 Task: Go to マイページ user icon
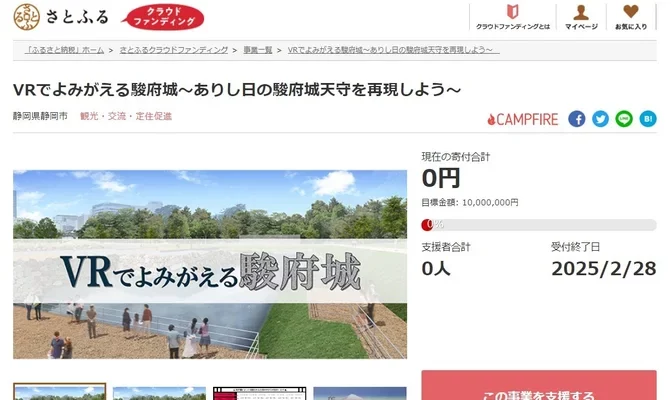click(x=581, y=18)
